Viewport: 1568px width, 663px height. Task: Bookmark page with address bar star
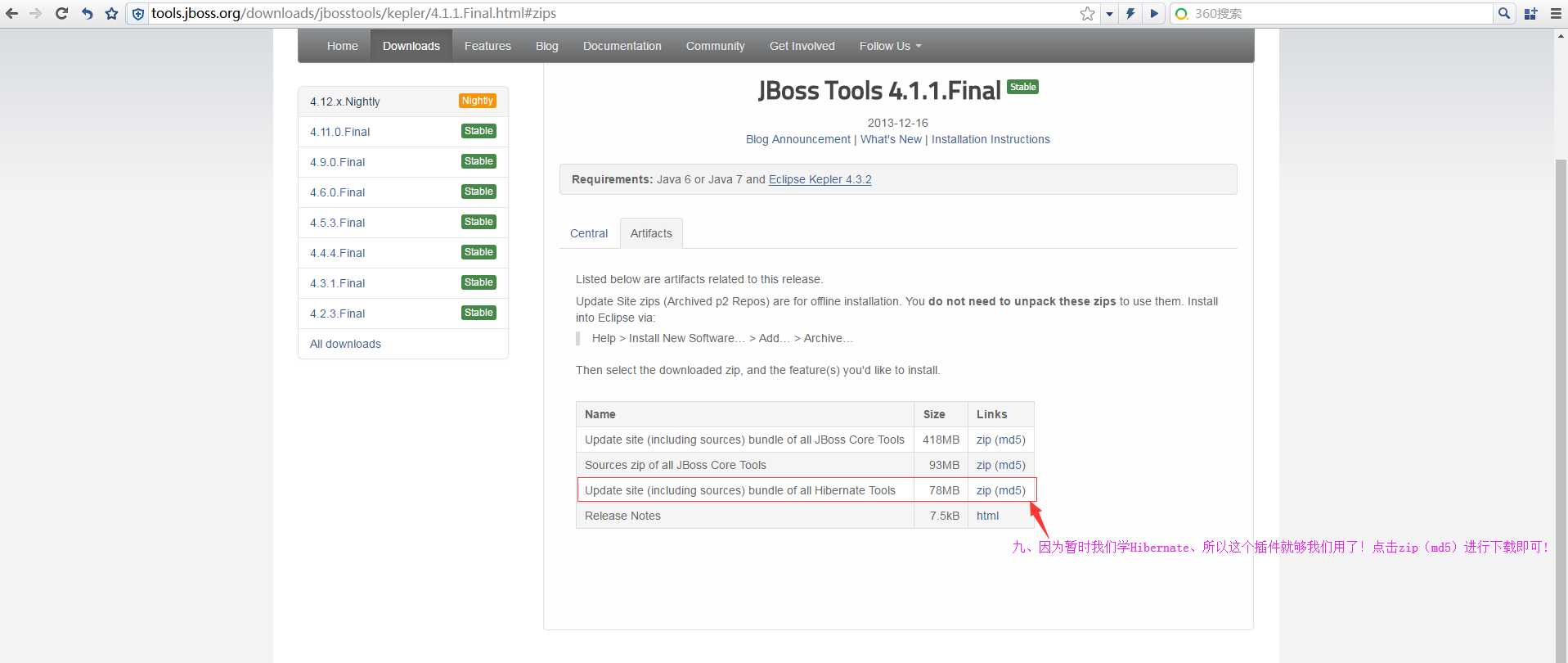1087,13
